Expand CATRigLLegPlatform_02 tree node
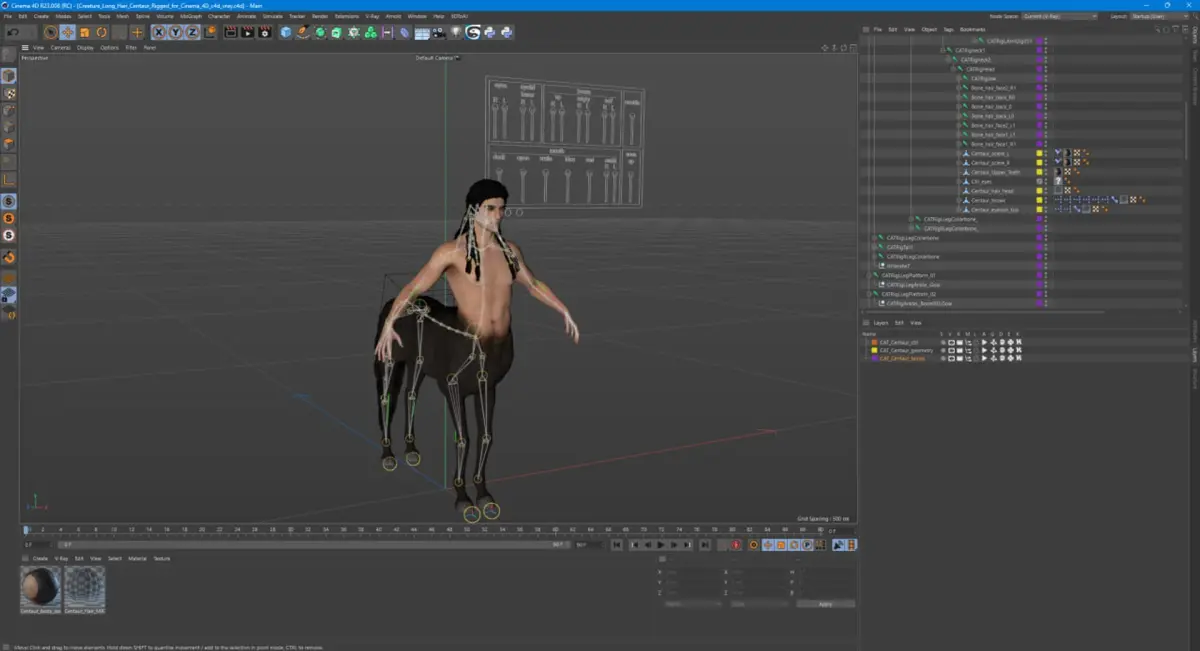 (x=870, y=294)
